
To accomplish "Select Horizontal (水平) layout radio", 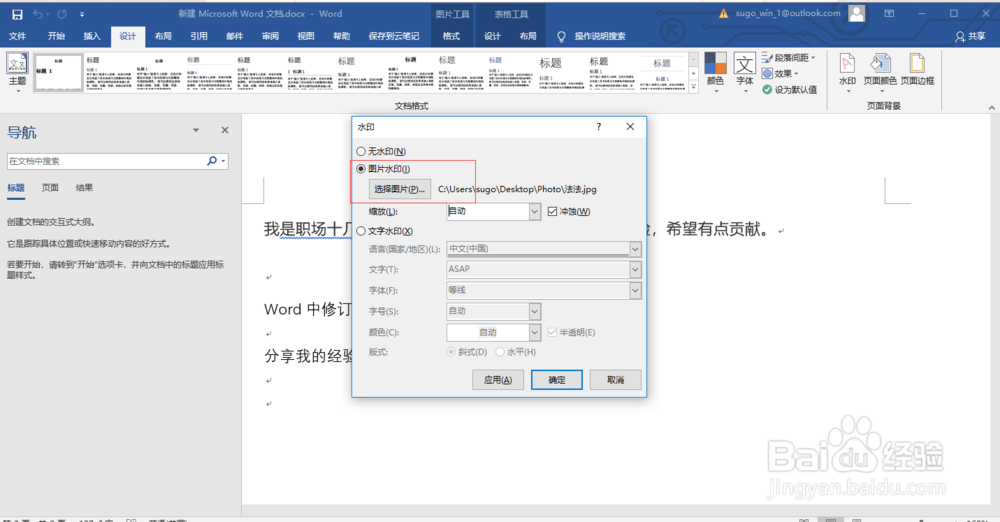I will click(x=500, y=352).
